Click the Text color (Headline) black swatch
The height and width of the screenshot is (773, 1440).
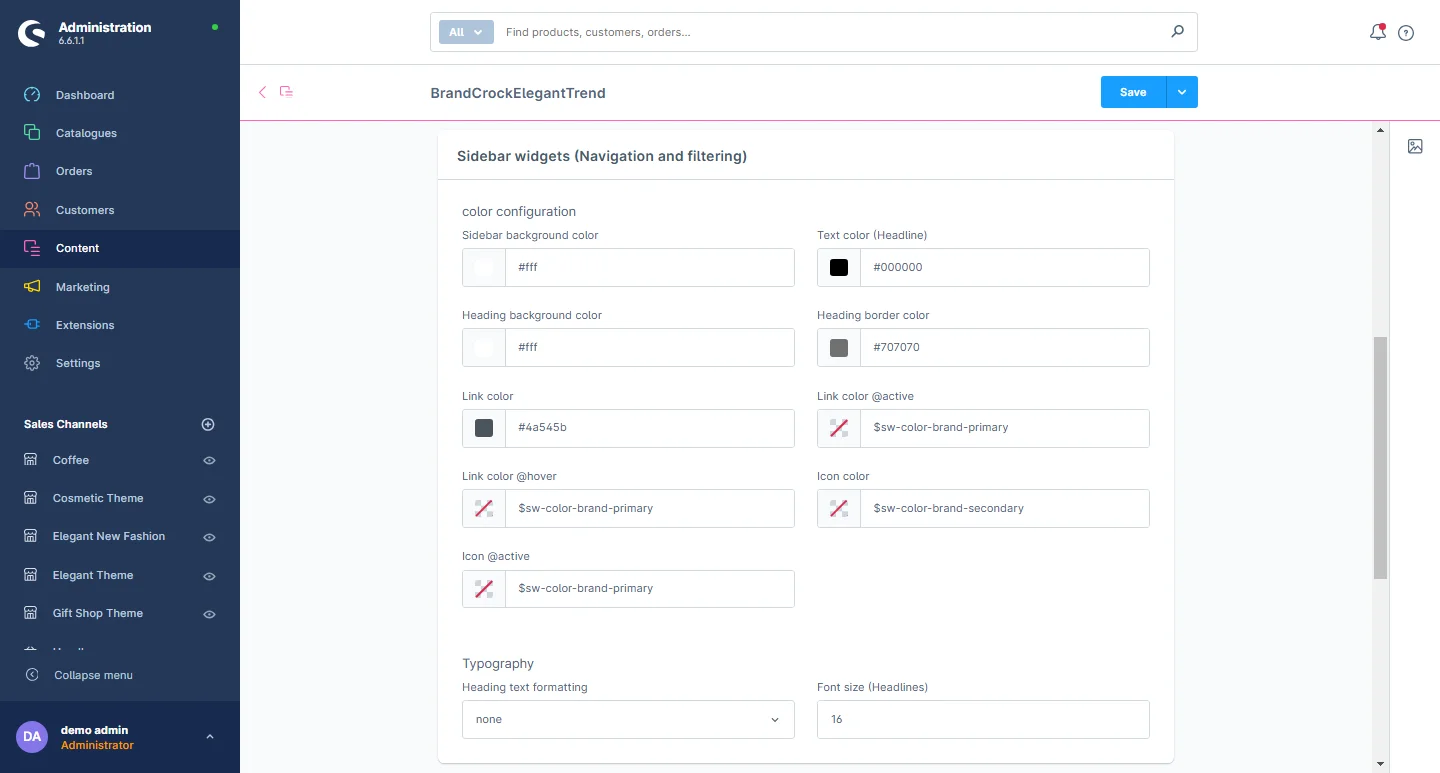tap(839, 268)
